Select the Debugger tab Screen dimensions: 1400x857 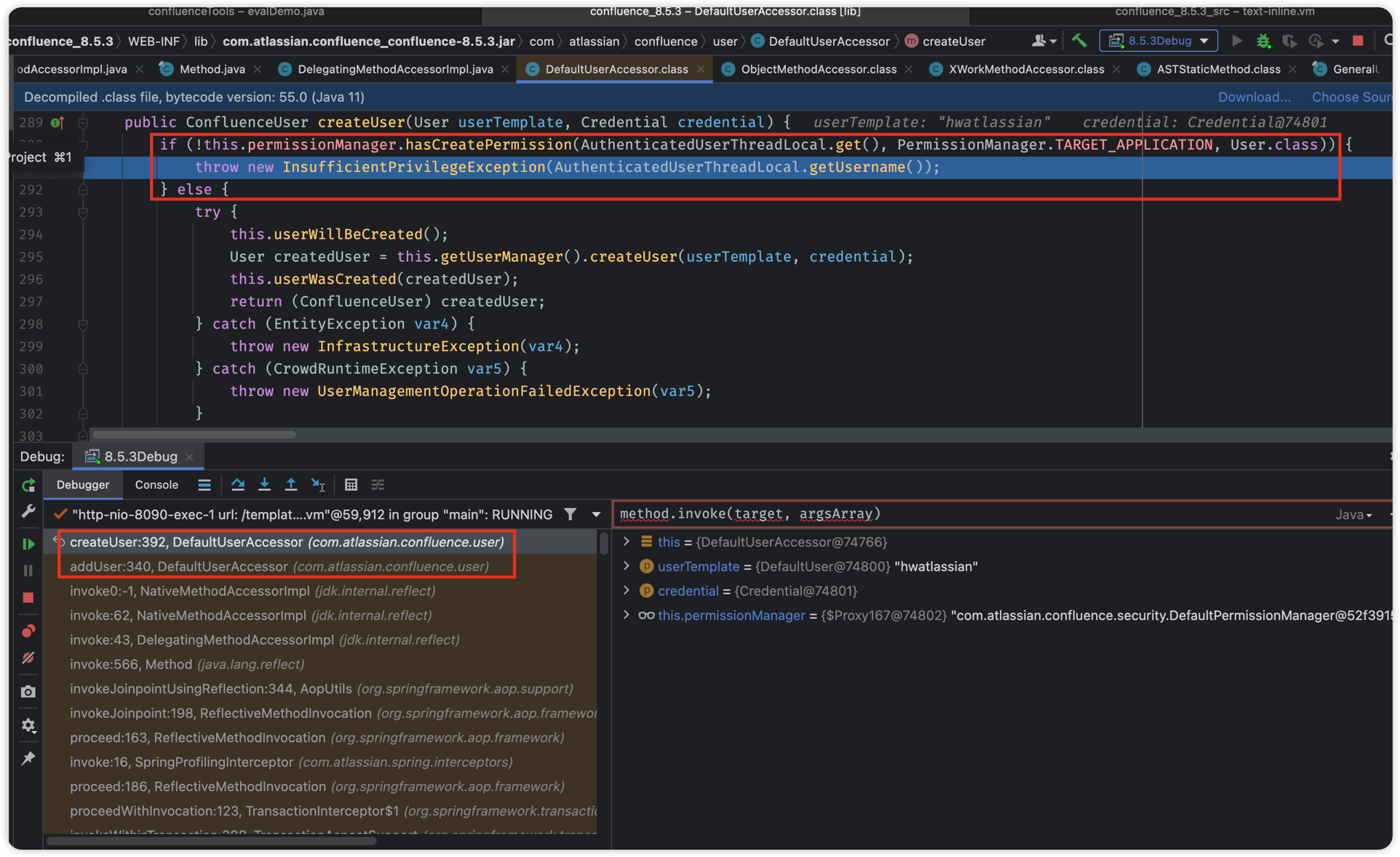pos(83,485)
